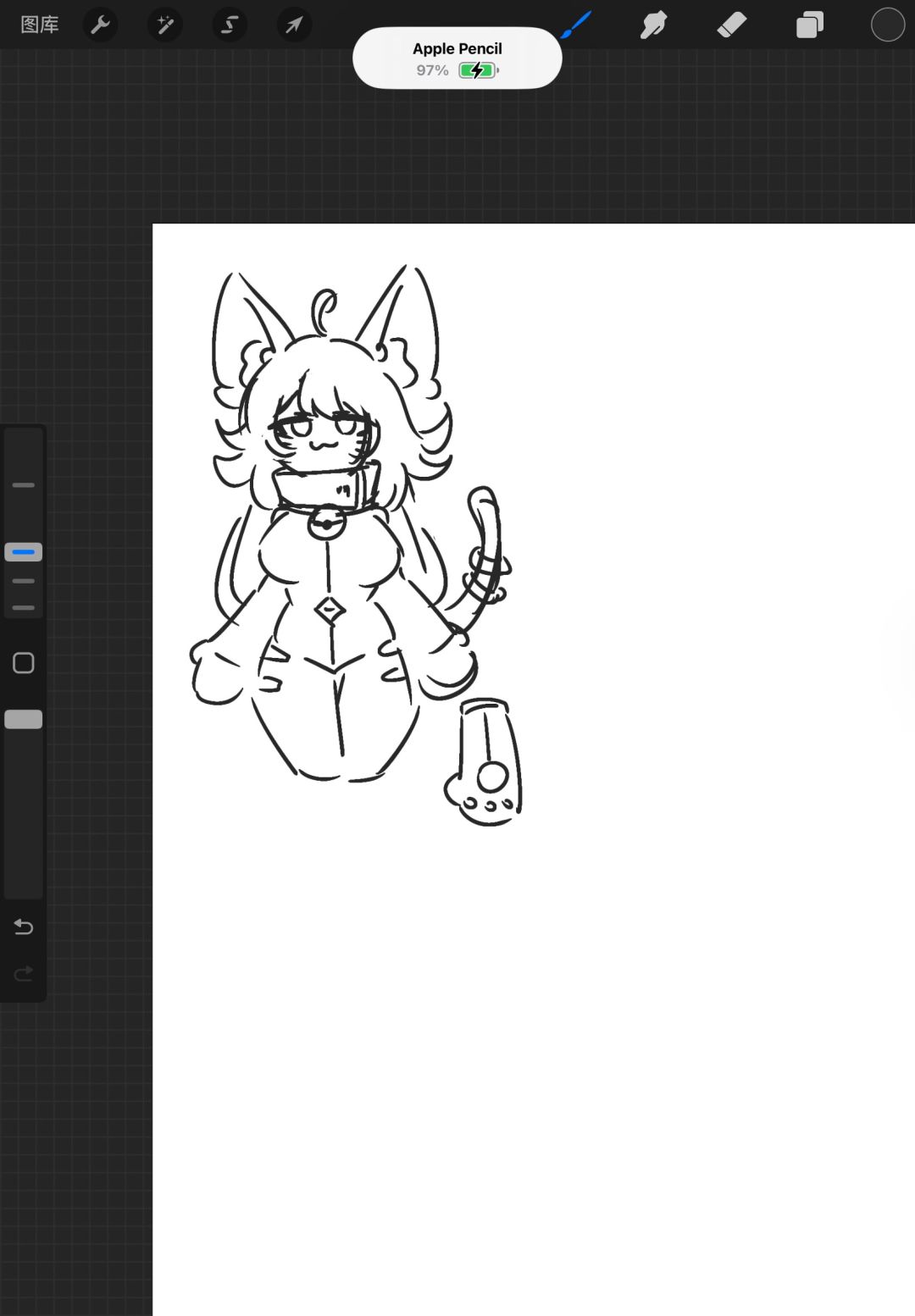Open the Actions wrench menu
915x1316 pixels.
tap(100, 25)
